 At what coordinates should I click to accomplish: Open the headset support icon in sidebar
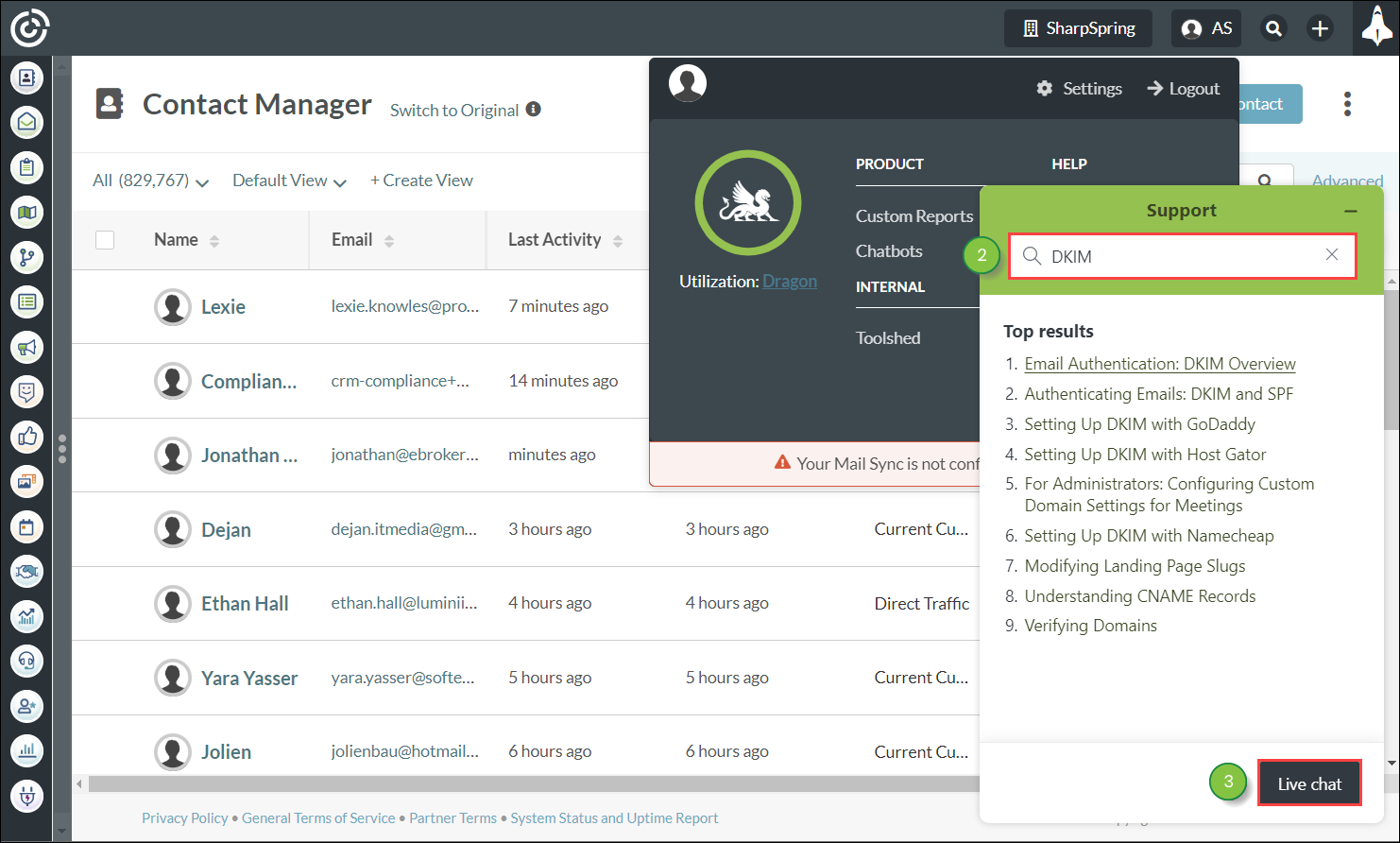click(27, 661)
